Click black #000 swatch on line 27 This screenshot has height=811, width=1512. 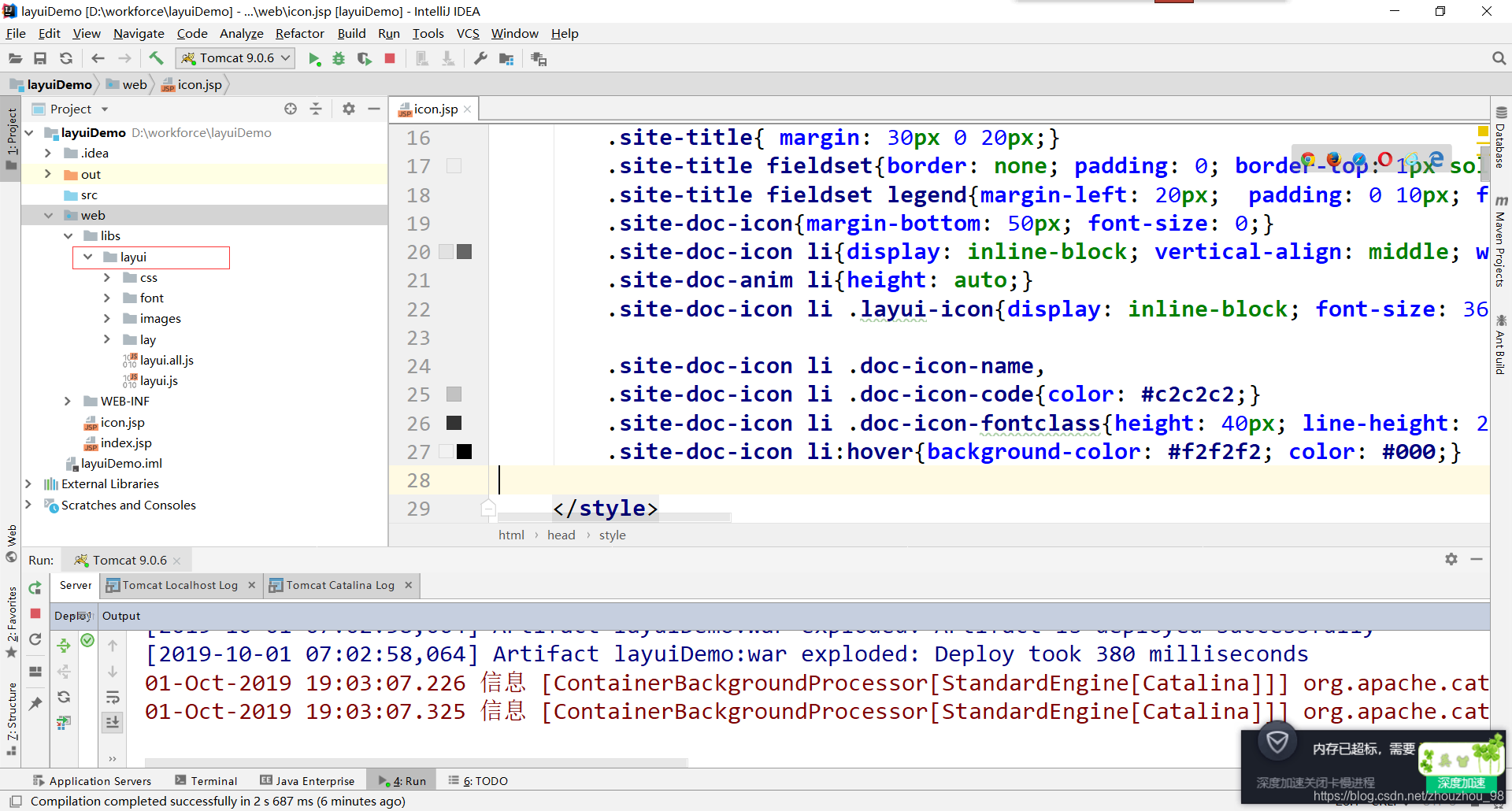(x=464, y=451)
